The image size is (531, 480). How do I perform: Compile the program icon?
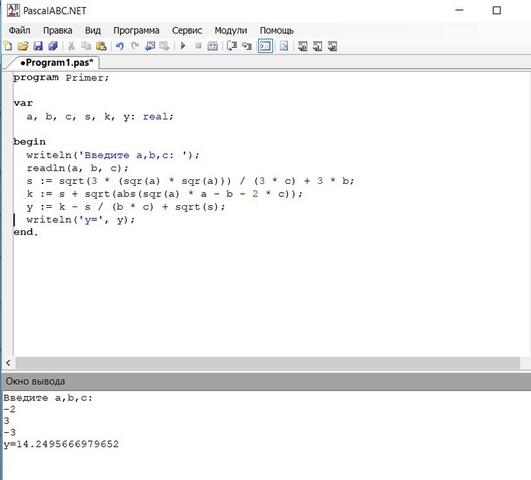click(213, 46)
